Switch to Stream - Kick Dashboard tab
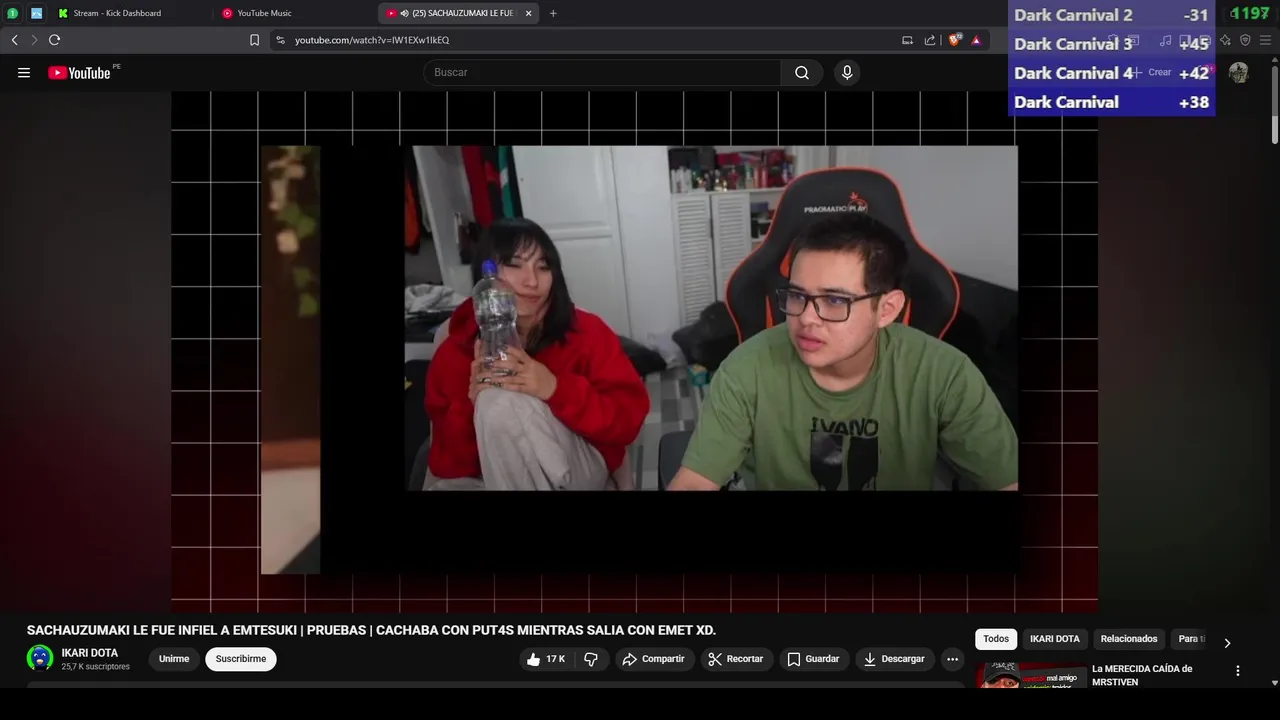 [x=129, y=13]
